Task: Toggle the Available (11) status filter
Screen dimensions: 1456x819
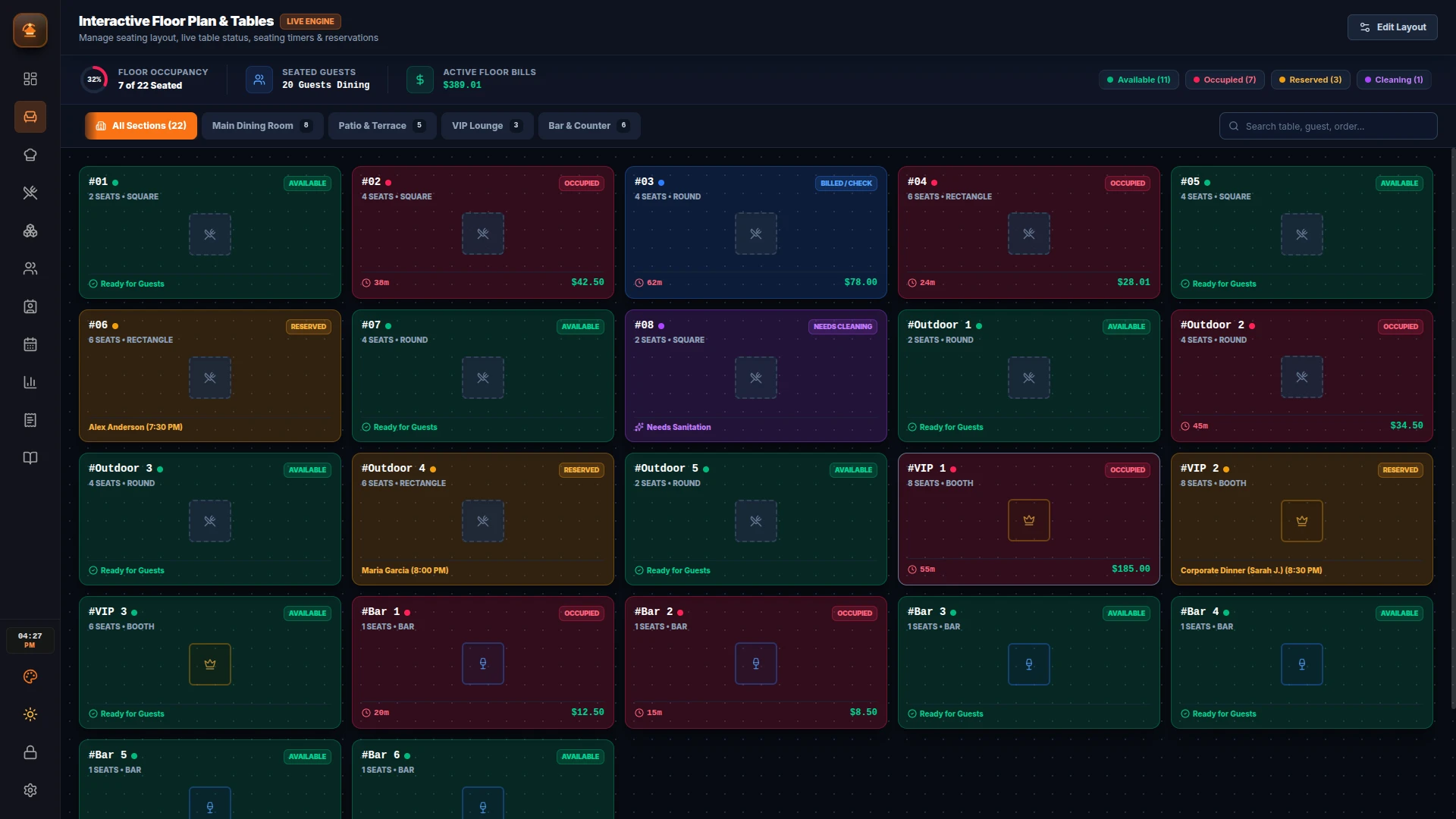Action: point(1139,80)
